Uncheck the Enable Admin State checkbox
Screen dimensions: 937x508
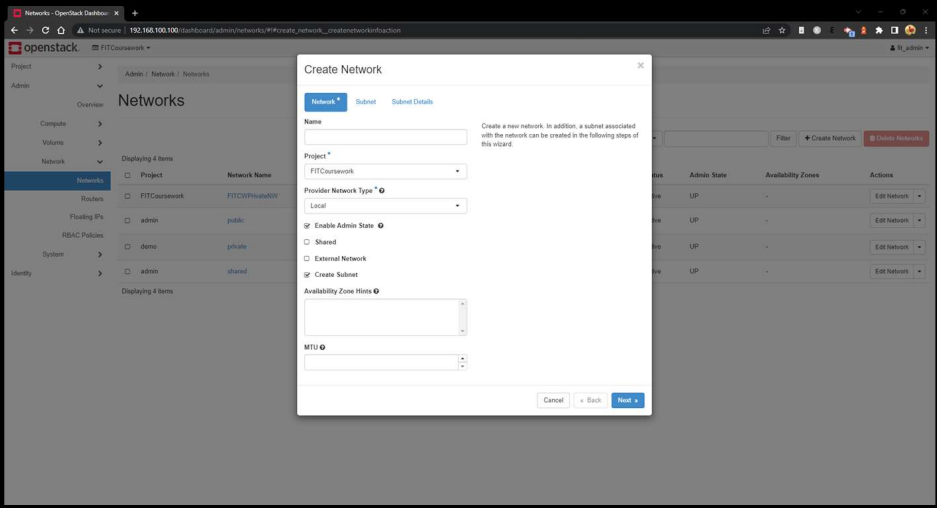307,226
